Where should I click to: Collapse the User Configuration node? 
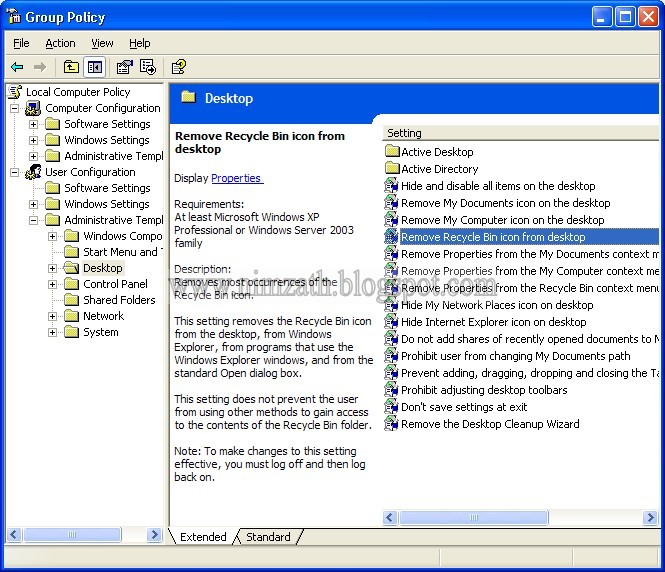[x=14, y=172]
